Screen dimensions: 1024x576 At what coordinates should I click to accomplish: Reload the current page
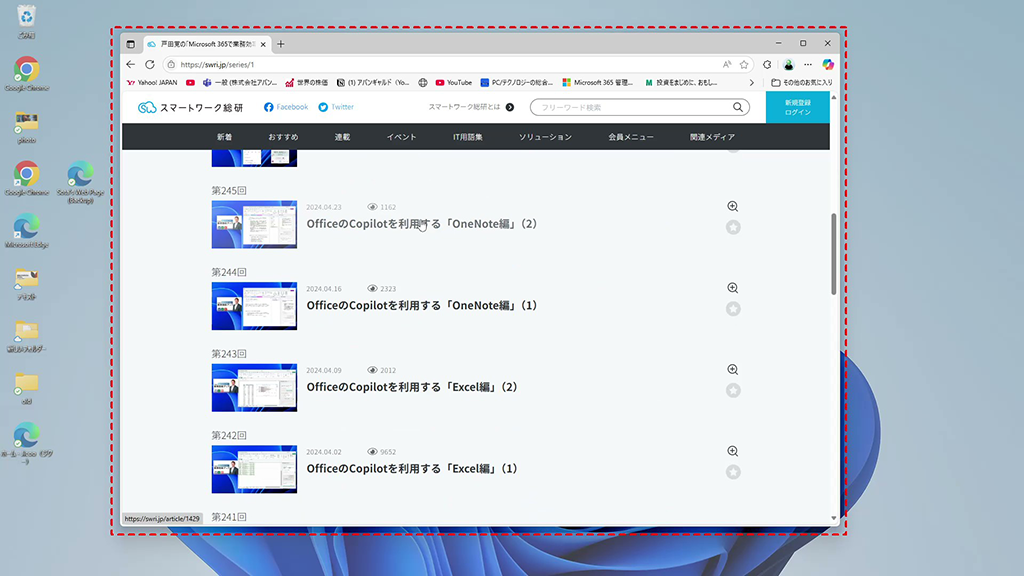pyautogui.click(x=150, y=65)
